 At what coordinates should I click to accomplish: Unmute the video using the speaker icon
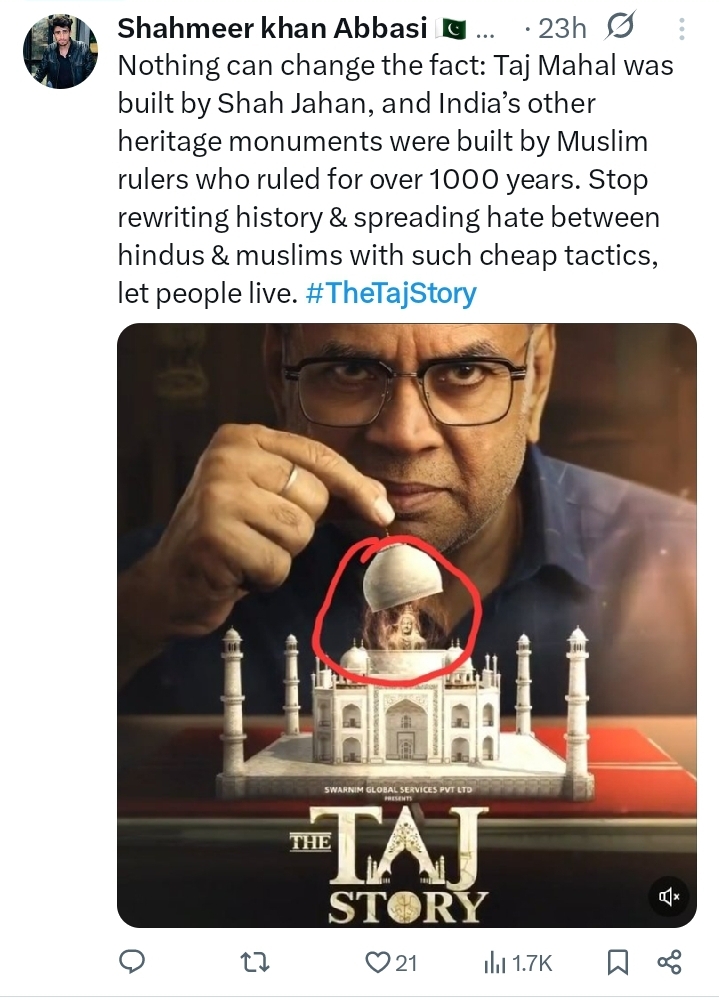coord(669,896)
